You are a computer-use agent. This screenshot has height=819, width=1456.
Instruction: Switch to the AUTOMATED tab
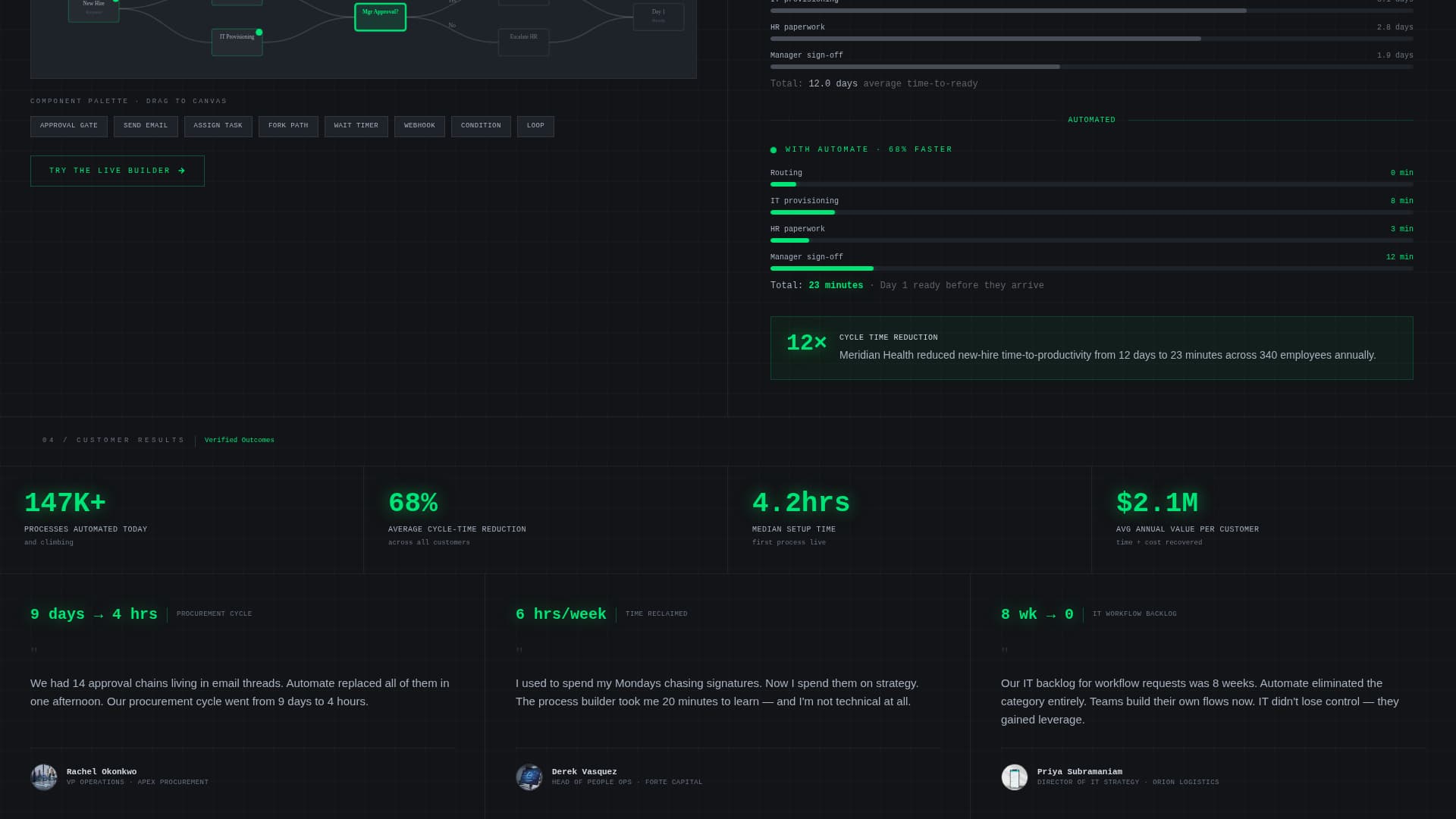[1091, 120]
